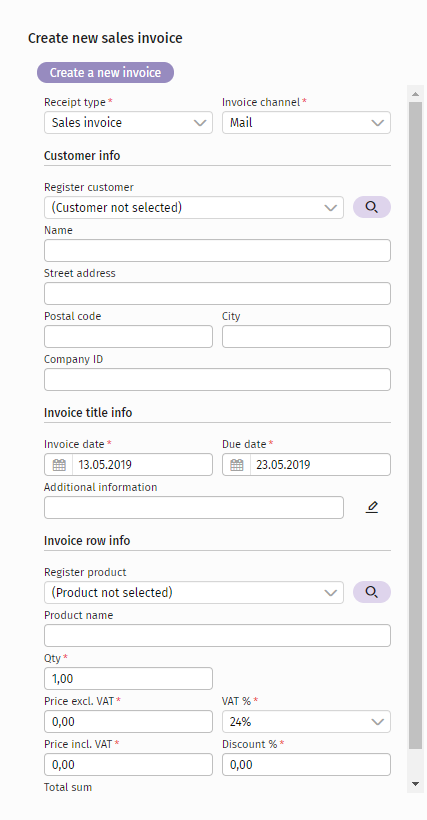Click the scrollbar up arrow
Viewport: 427px width, 820px height.
(x=416, y=94)
